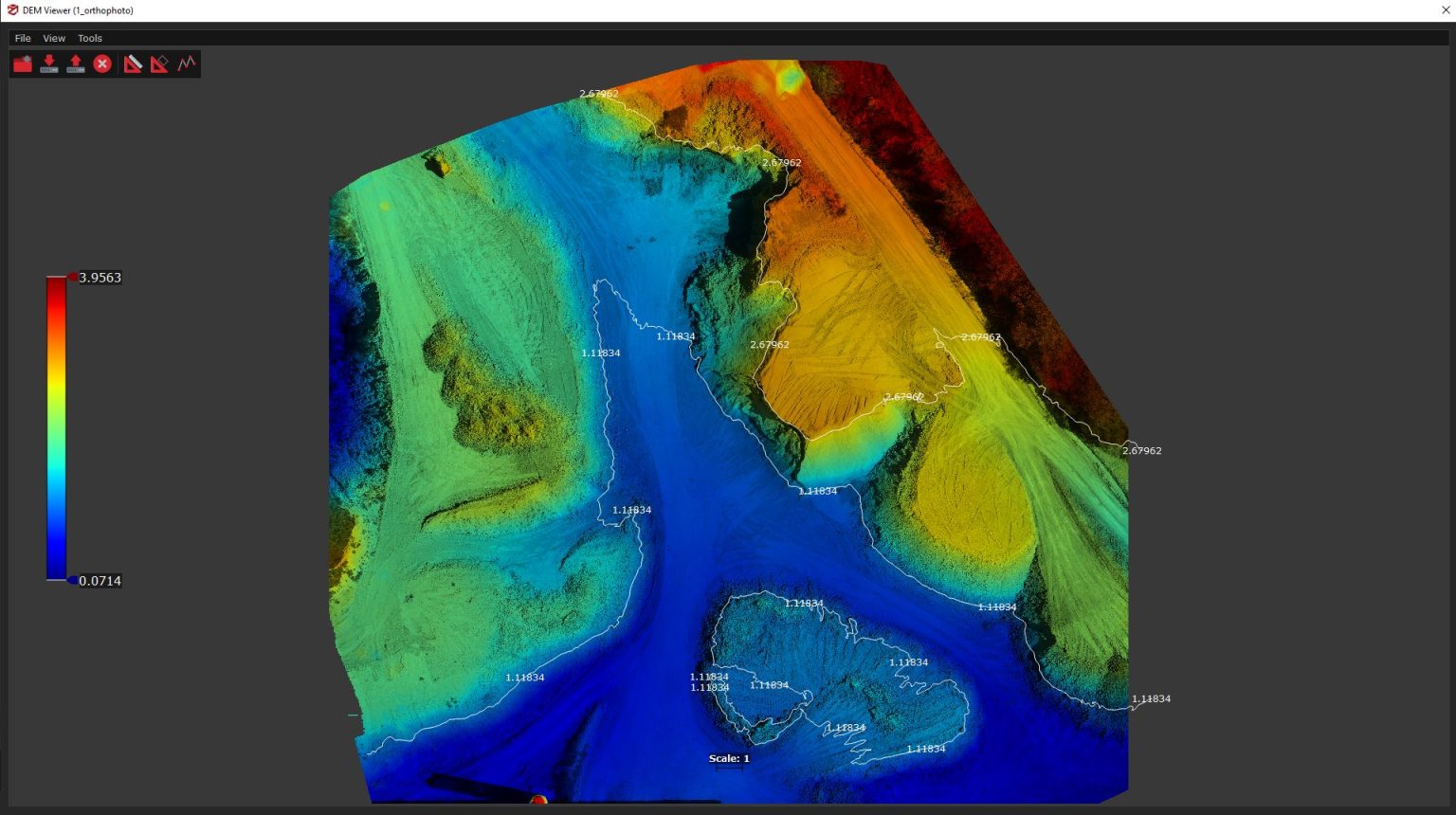Select the ruler and triangle measure tool
The height and width of the screenshot is (815, 1456).
(133, 63)
